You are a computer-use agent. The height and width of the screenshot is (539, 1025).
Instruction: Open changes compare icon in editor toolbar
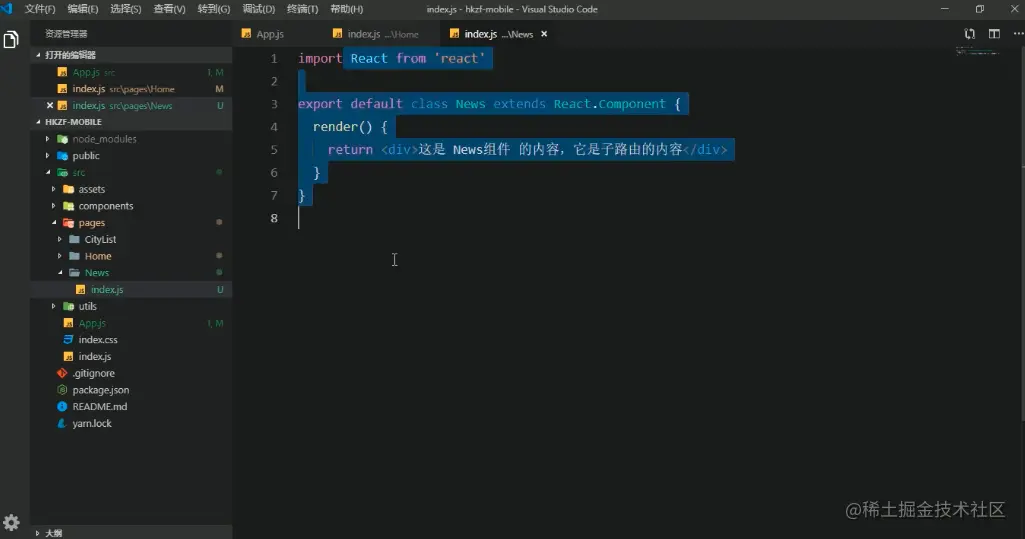(x=969, y=34)
